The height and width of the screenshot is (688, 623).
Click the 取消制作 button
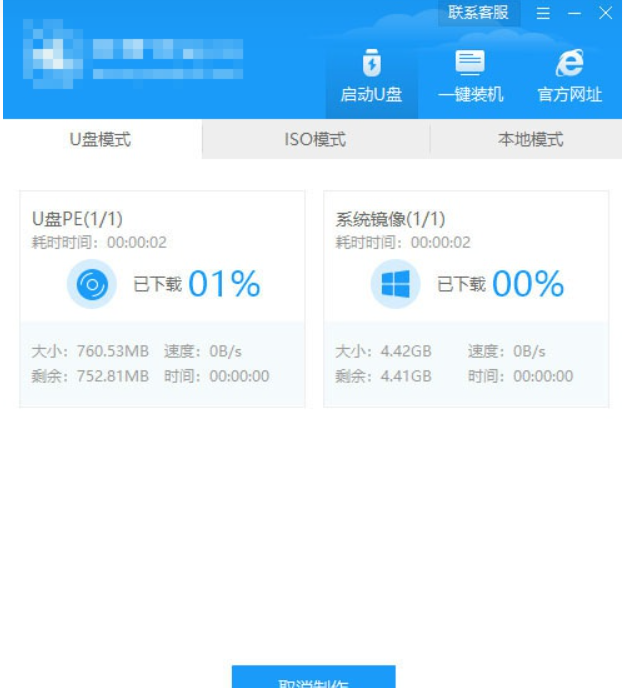(313, 678)
